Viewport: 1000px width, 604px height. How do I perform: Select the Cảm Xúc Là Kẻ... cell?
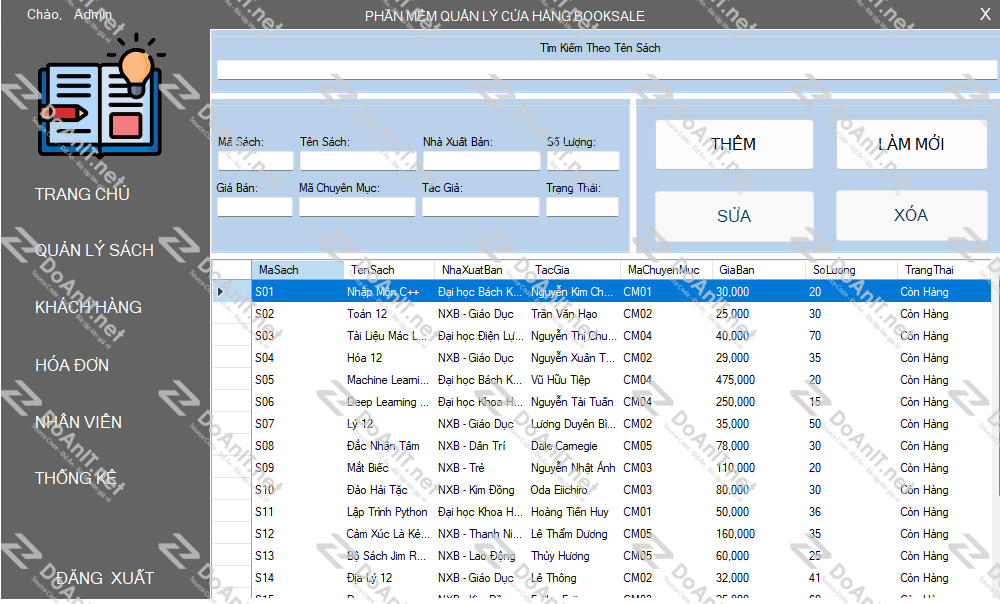tap(388, 534)
